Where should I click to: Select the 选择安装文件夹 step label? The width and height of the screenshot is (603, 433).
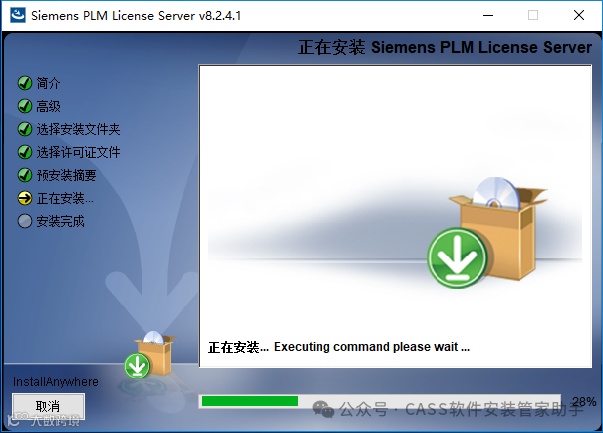tap(78, 129)
